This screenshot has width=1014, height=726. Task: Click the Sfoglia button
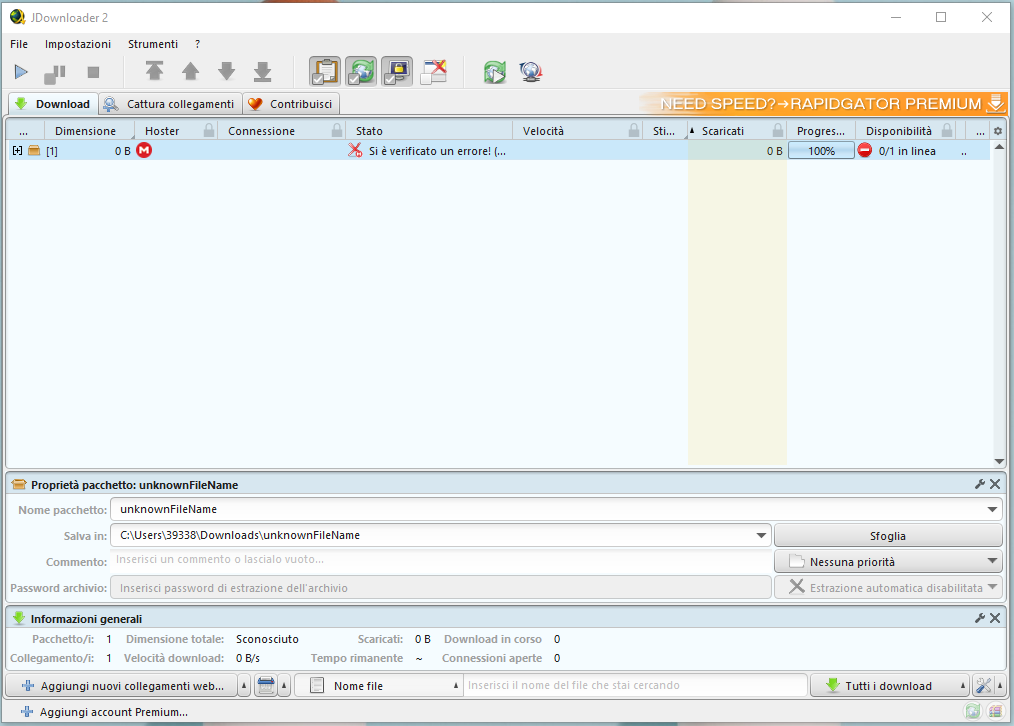[888, 536]
